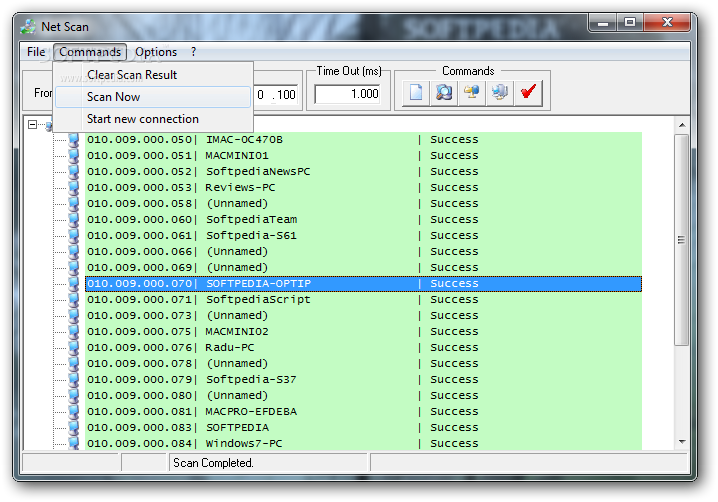The height and width of the screenshot is (502, 718).
Task: Select row 010.009.000.053 Reviews-PC
Action: 363,187
